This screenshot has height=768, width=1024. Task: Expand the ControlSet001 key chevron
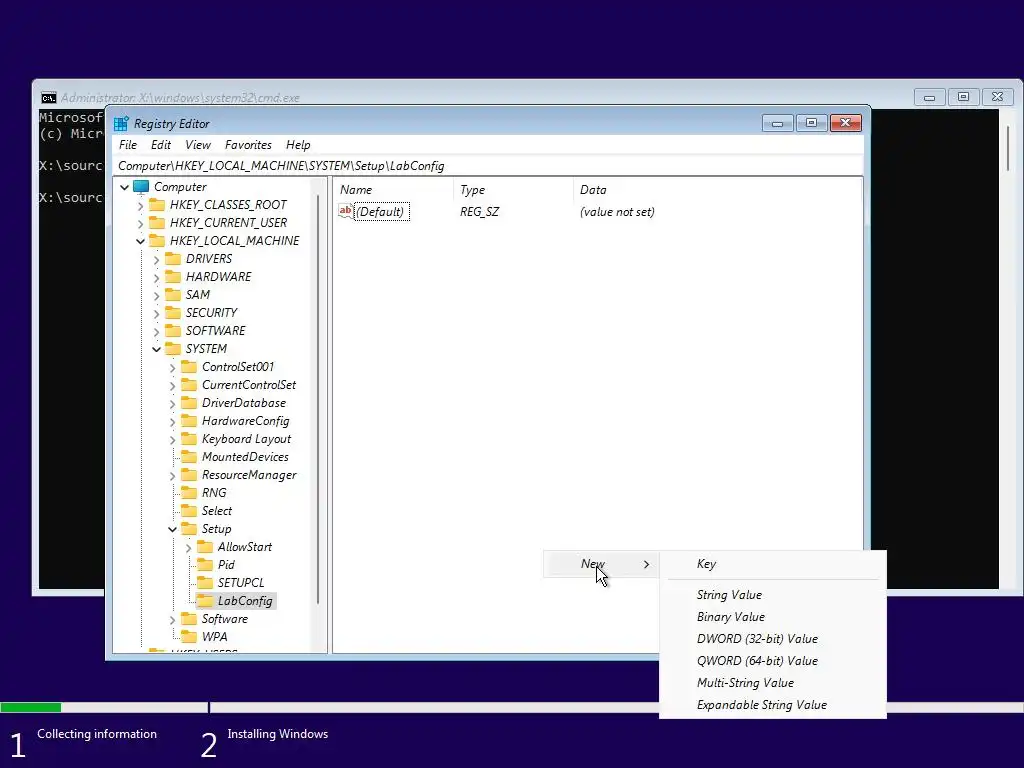point(172,368)
